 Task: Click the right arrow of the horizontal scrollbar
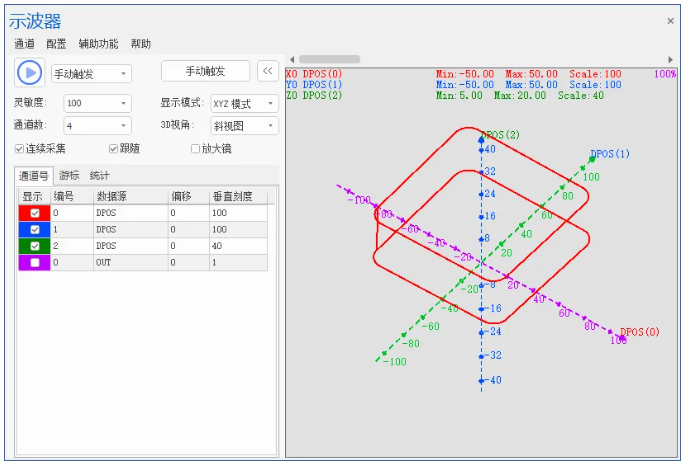click(671, 59)
